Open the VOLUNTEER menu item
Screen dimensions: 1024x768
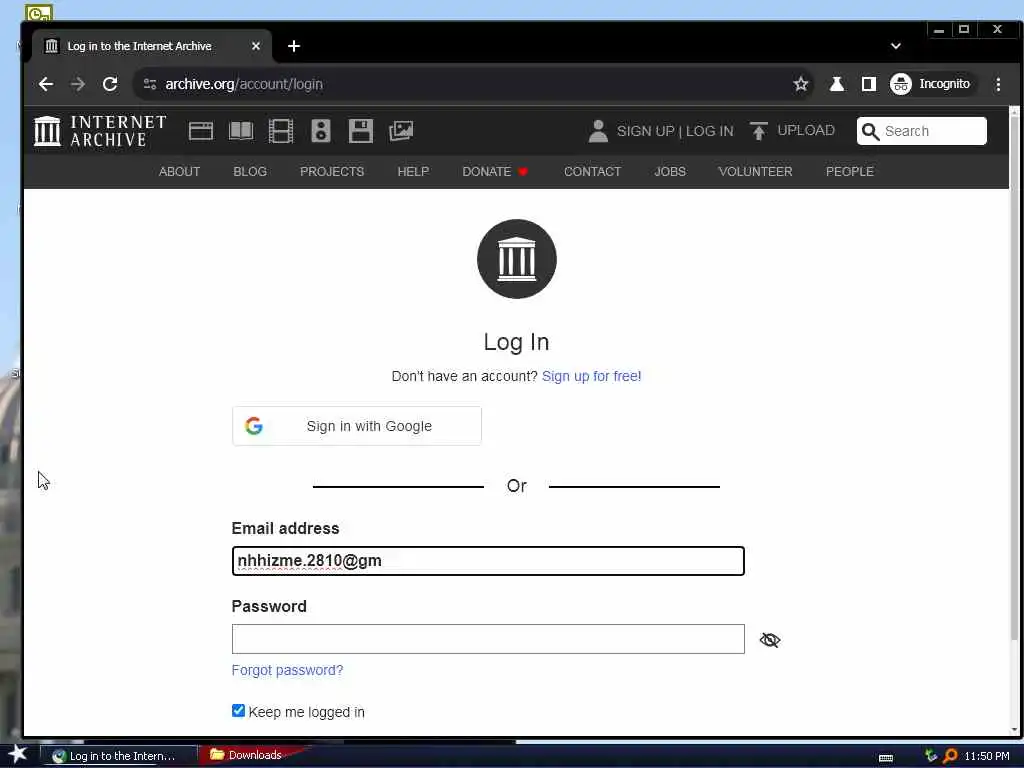point(755,171)
